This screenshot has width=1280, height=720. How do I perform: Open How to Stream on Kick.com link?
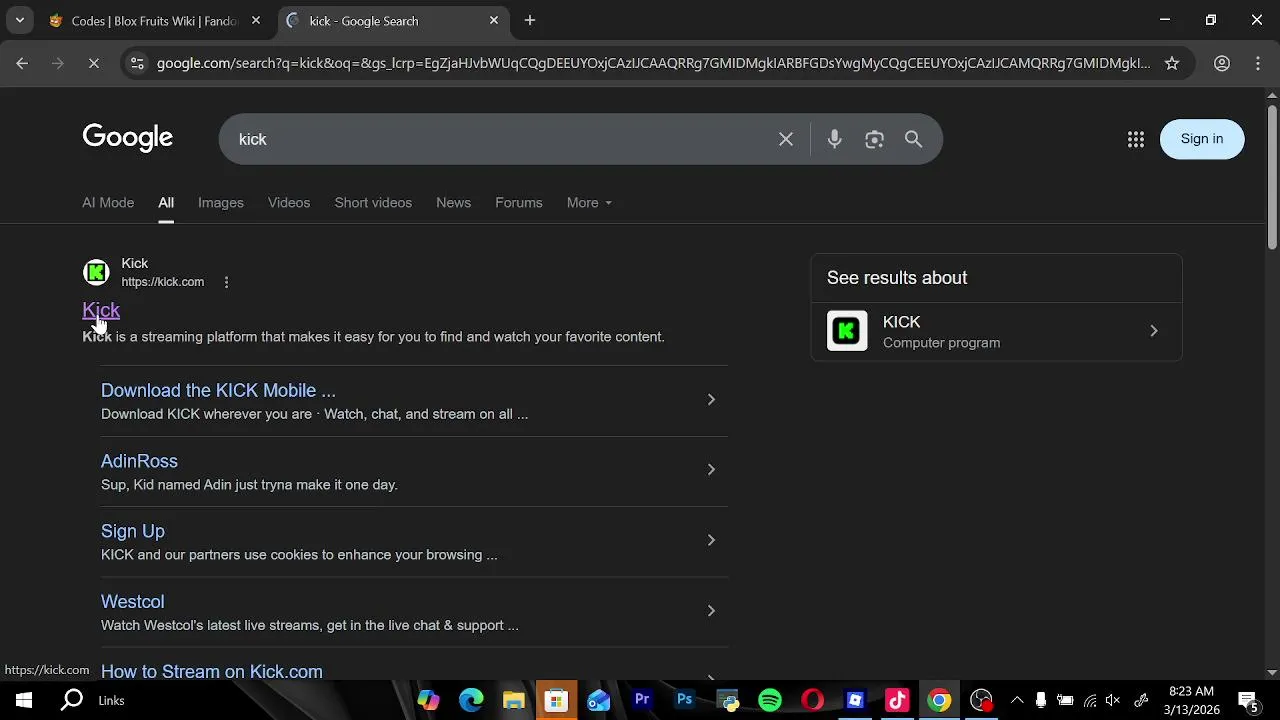(212, 671)
